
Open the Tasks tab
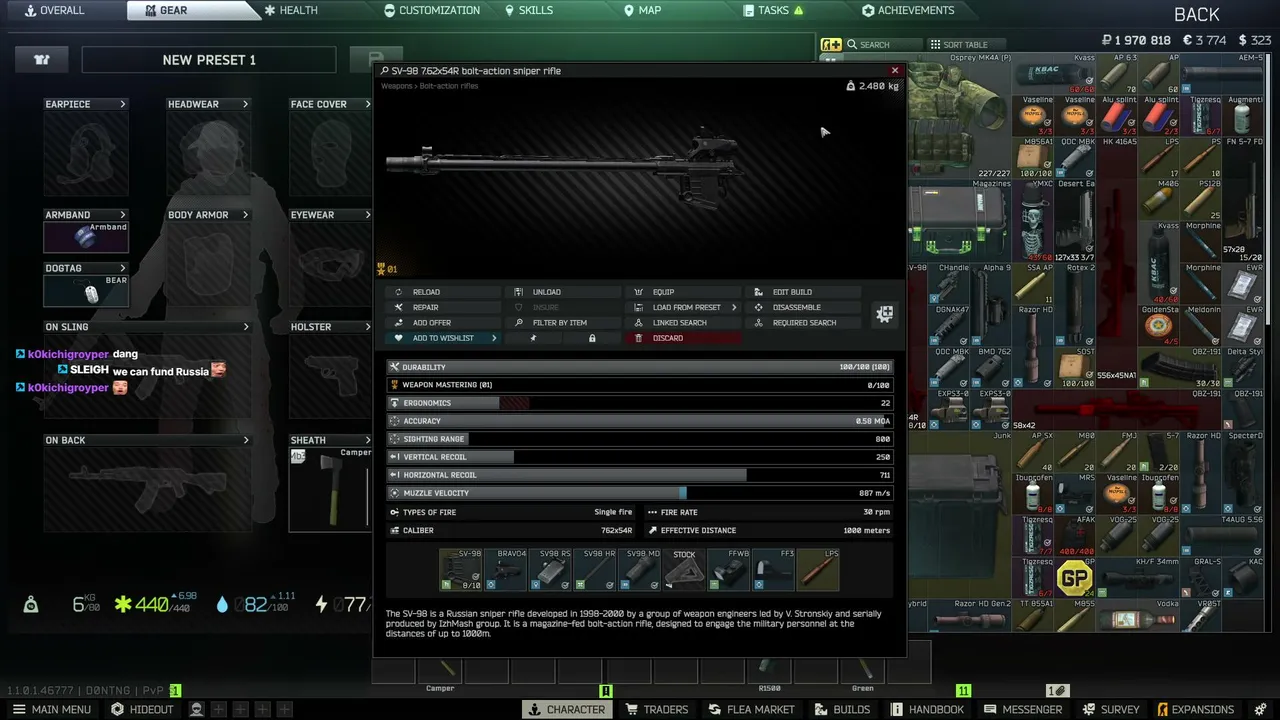point(774,10)
